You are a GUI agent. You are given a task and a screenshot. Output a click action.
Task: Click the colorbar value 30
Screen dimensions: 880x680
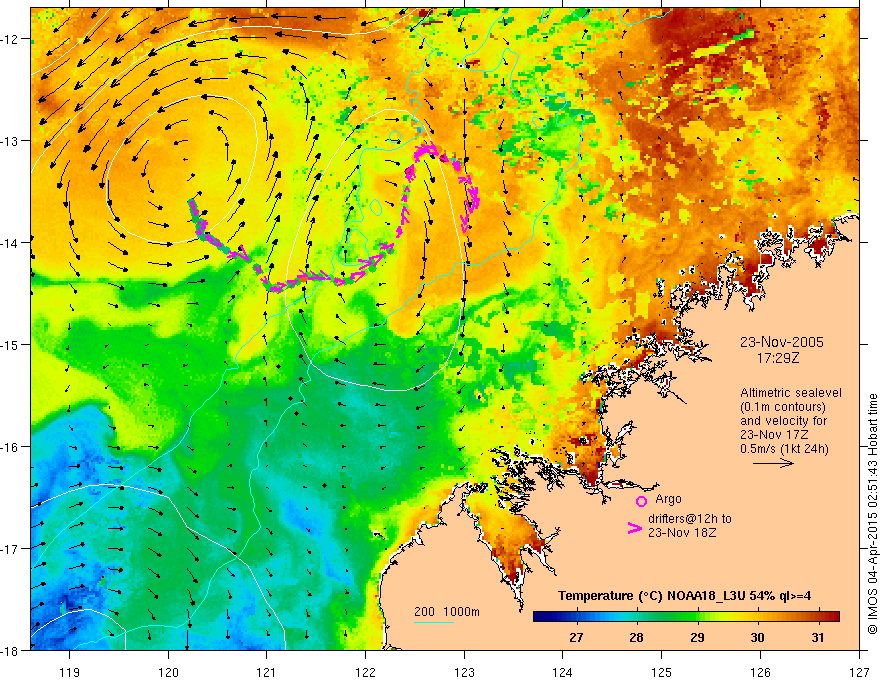point(758,637)
